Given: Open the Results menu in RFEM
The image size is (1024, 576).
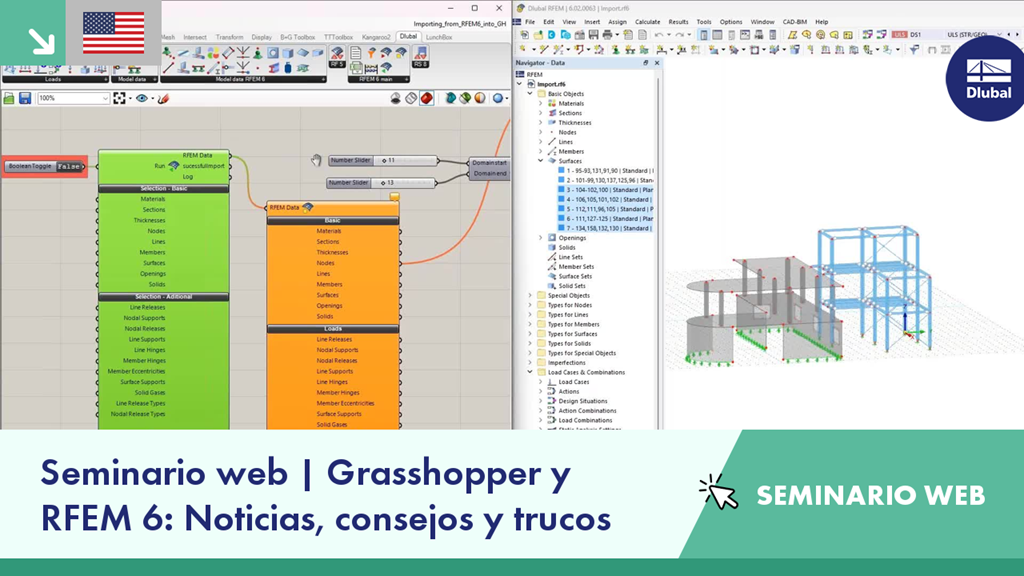Looking at the screenshot, I should [678, 22].
